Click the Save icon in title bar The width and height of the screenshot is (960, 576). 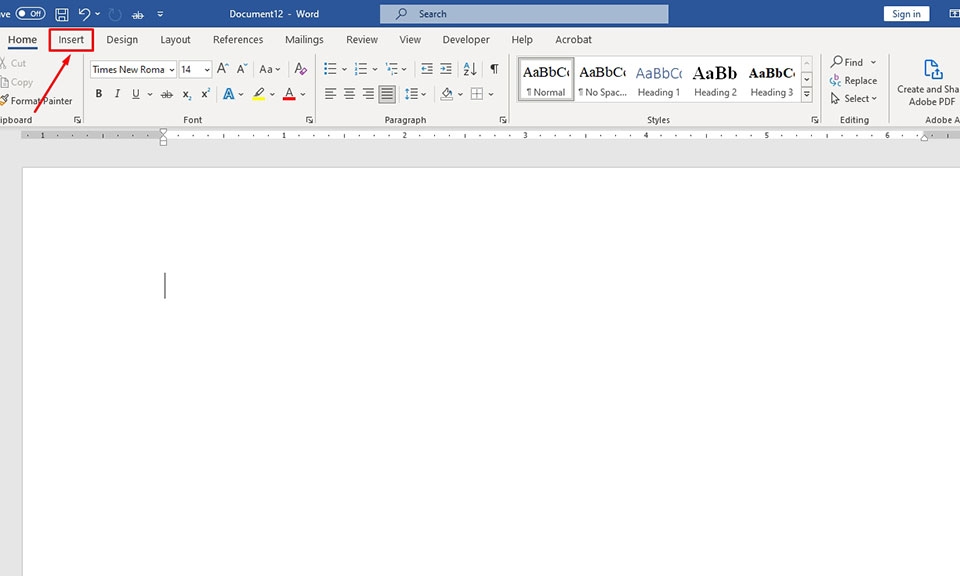pyautogui.click(x=62, y=14)
